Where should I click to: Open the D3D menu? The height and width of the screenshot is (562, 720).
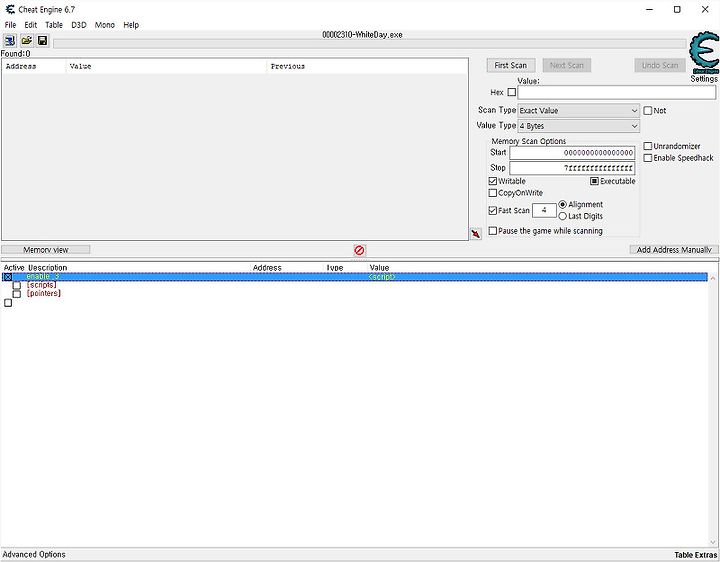[79, 25]
